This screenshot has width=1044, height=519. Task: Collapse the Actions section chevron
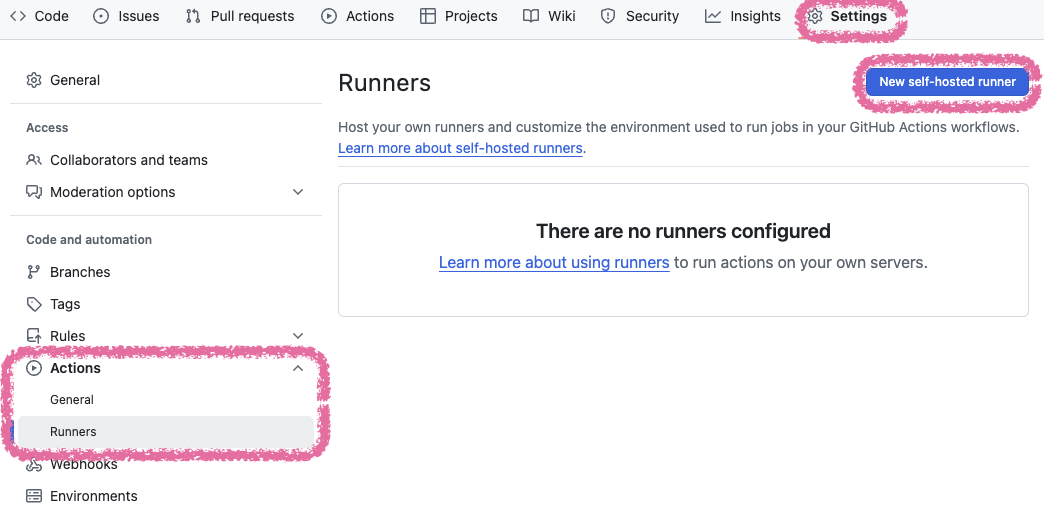[x=298, y=368]
